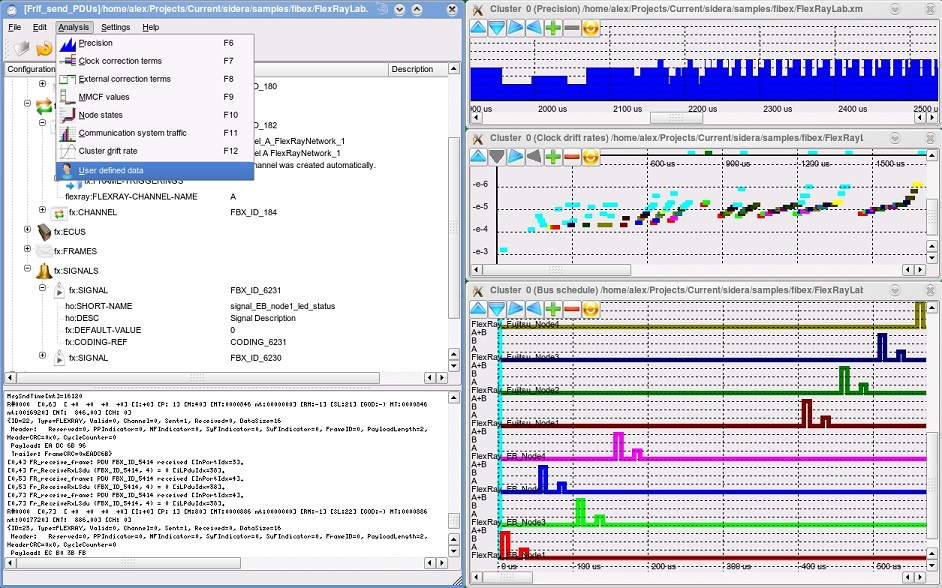Click up-arrow icon in Precision window toolbar

[x=478, y=28]
